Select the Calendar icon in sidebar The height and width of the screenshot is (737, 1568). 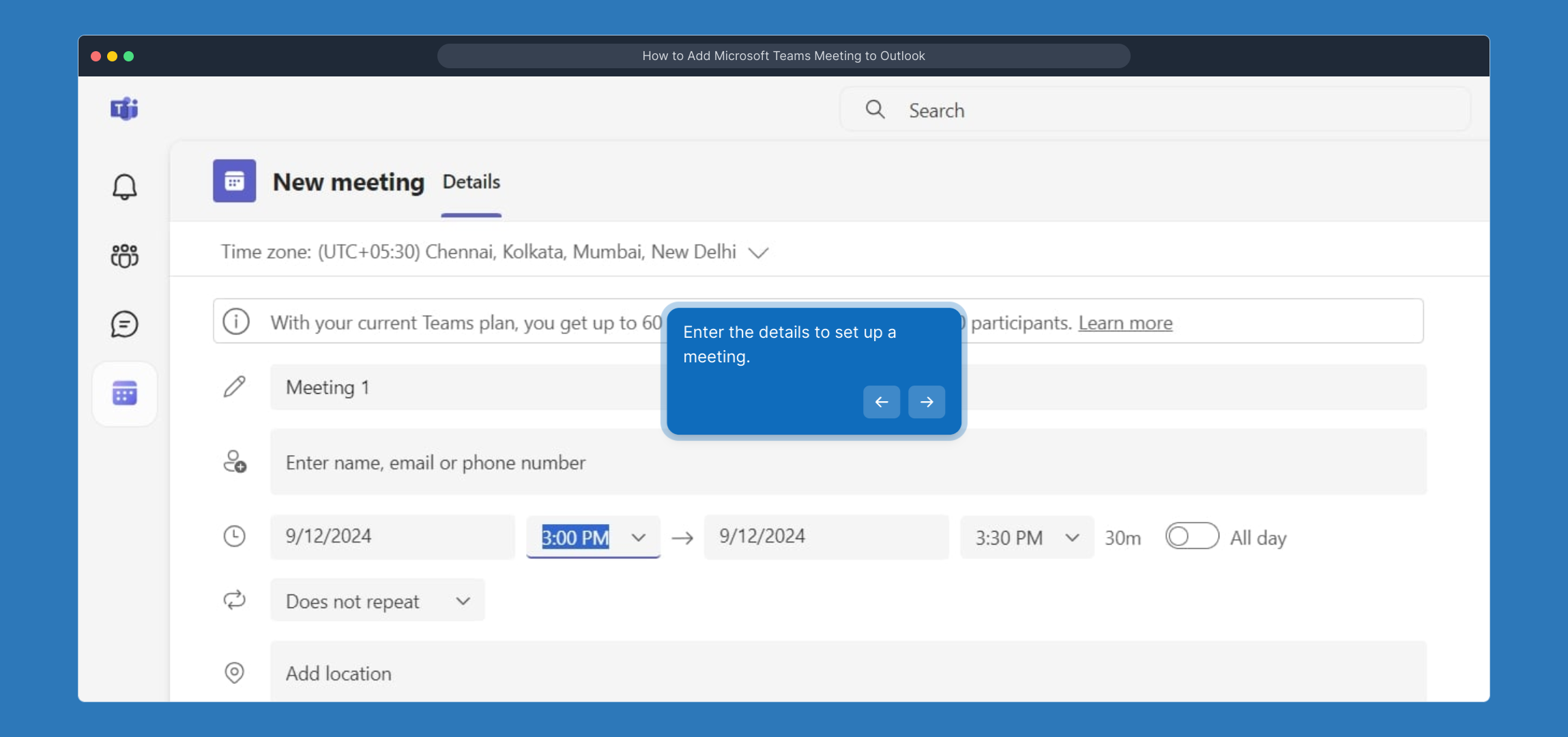coord(124,394)
